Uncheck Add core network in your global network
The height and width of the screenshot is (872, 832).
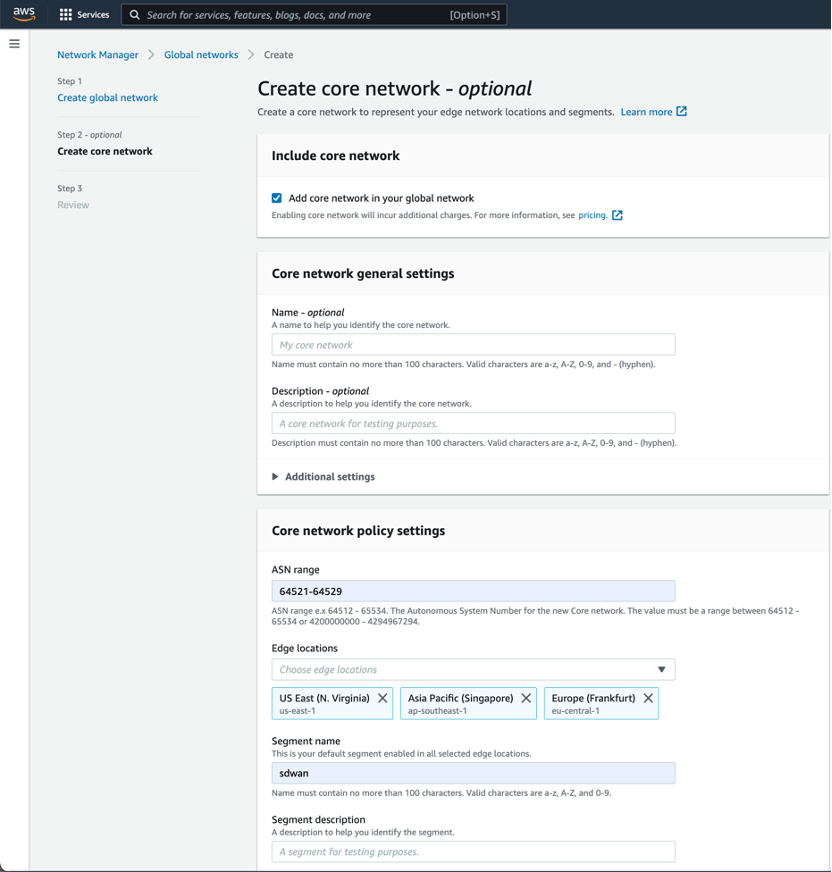277,198
